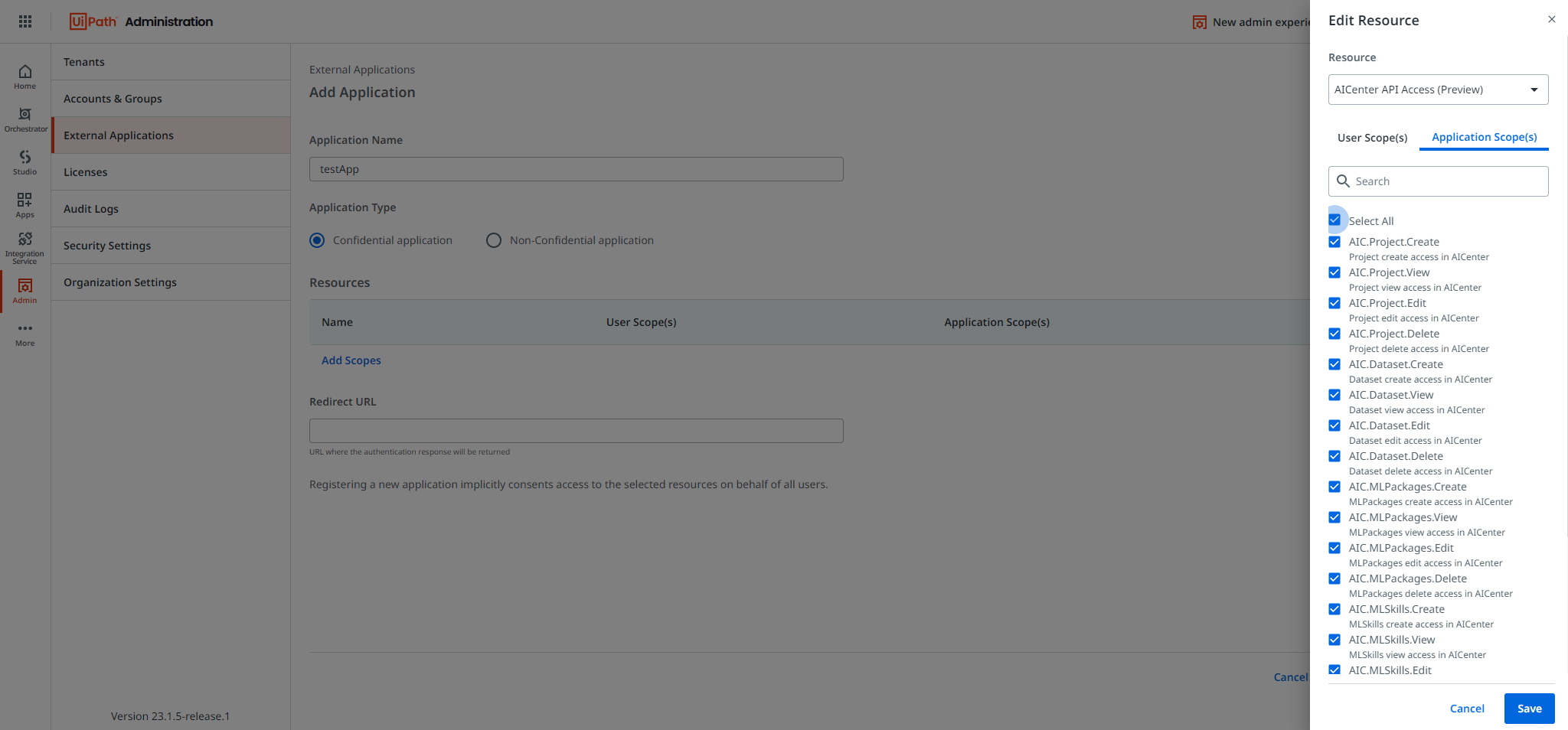Switch to User Scope(s) tab
Image resolution: width=1568 pixels, height=730 pixels.
click(x=1372, y=138)
